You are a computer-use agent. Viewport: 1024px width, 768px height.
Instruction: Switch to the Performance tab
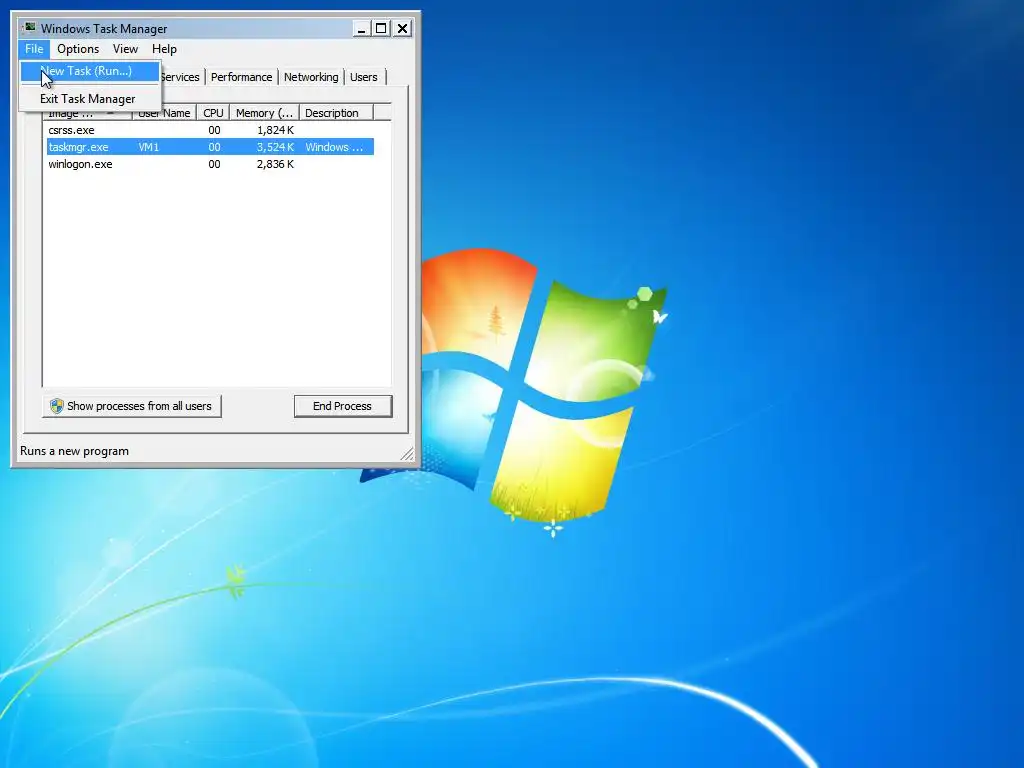point(241,77)
